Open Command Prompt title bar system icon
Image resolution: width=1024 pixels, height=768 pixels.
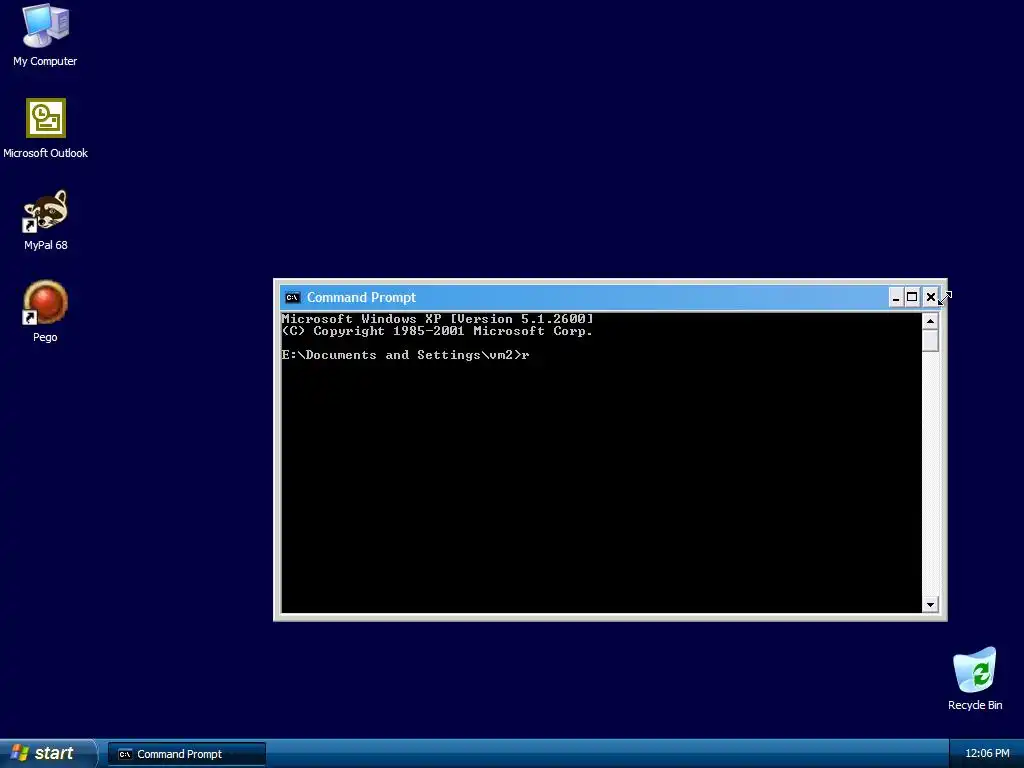tap(293, 298)
